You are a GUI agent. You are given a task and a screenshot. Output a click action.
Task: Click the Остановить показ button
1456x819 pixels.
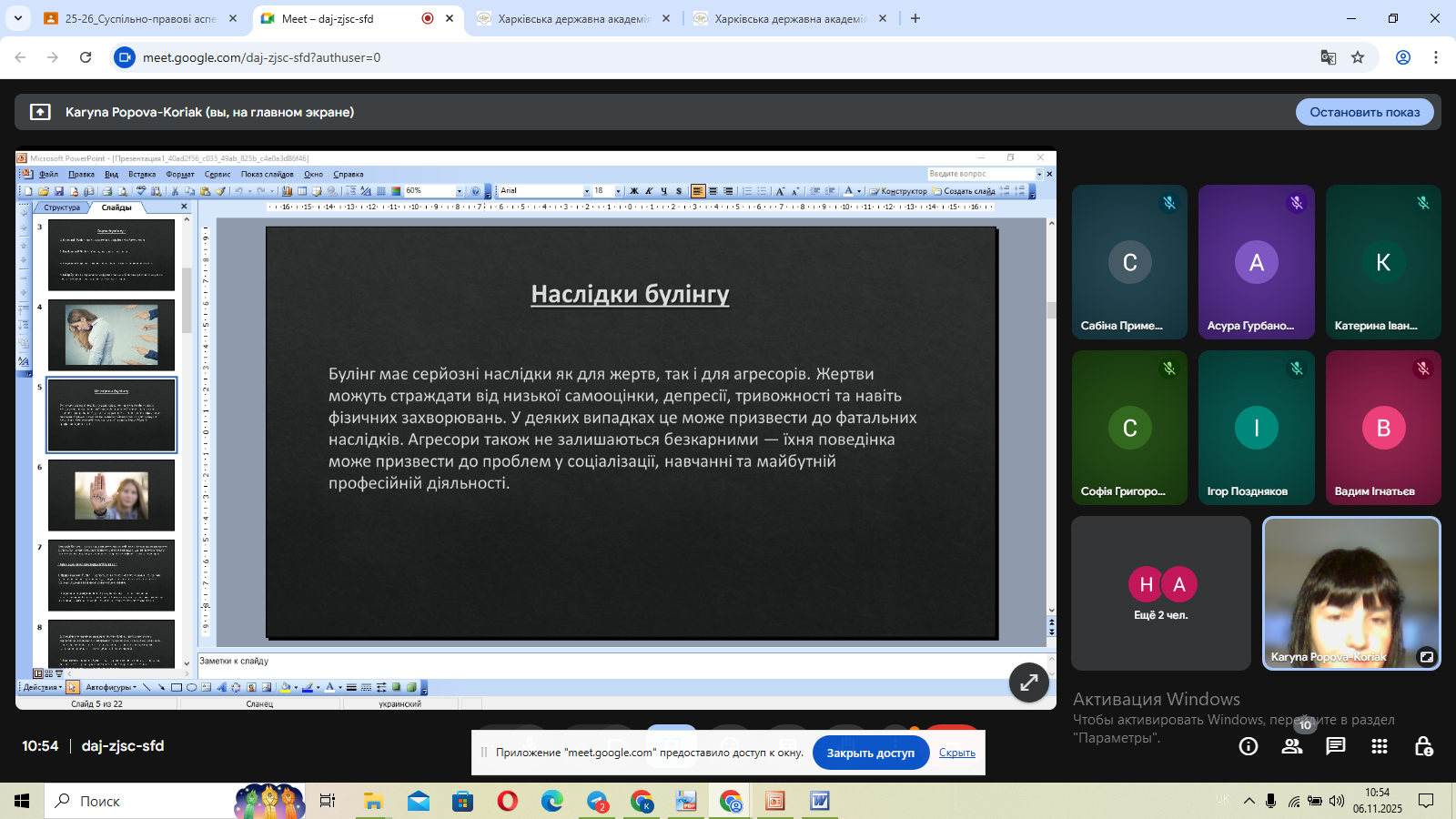point(1364,112)
